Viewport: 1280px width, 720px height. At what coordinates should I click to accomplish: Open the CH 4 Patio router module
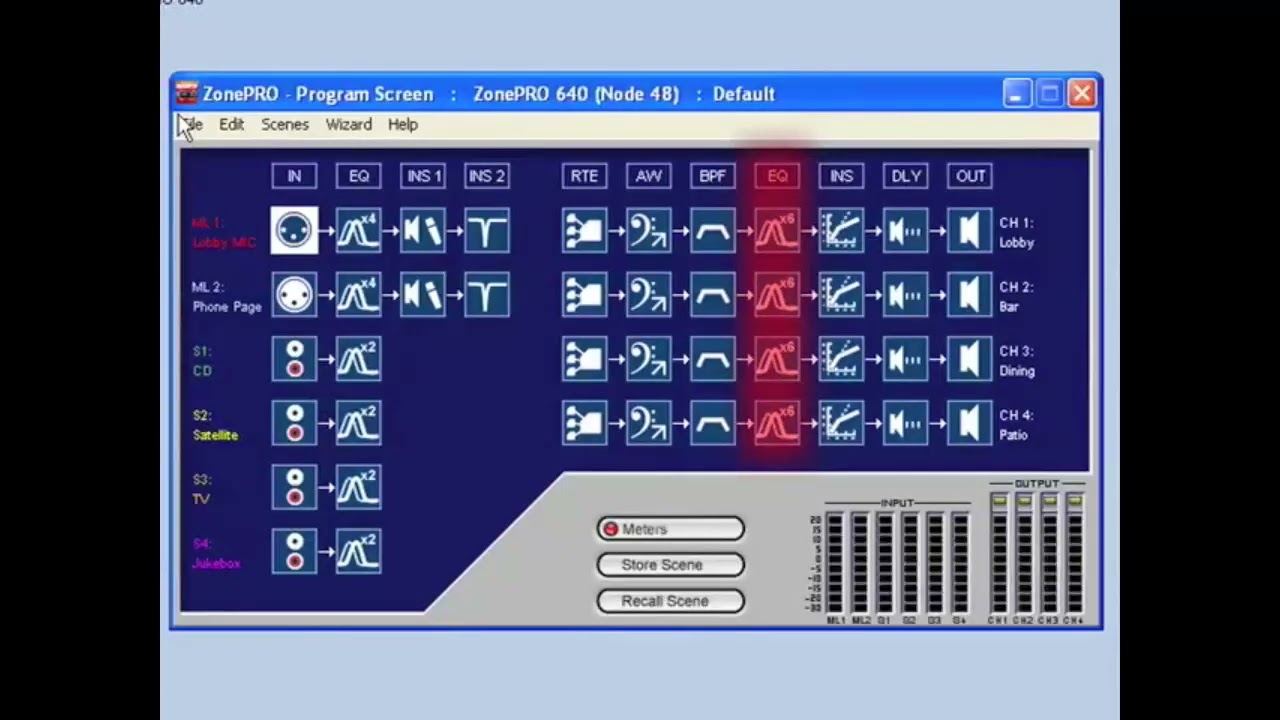click(x=584, y=423)
